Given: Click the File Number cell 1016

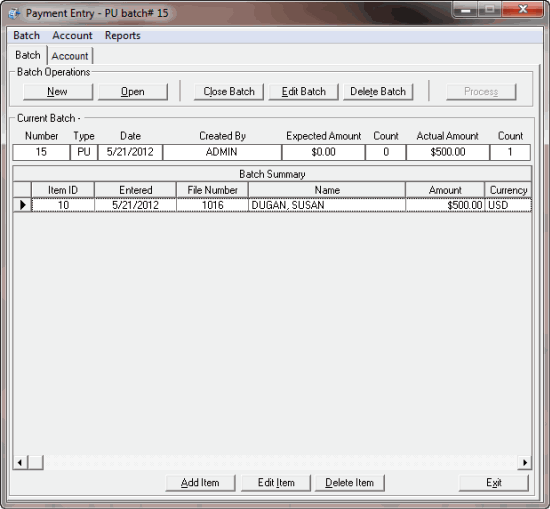Looking at the screenshot, I should pos(212,205).
